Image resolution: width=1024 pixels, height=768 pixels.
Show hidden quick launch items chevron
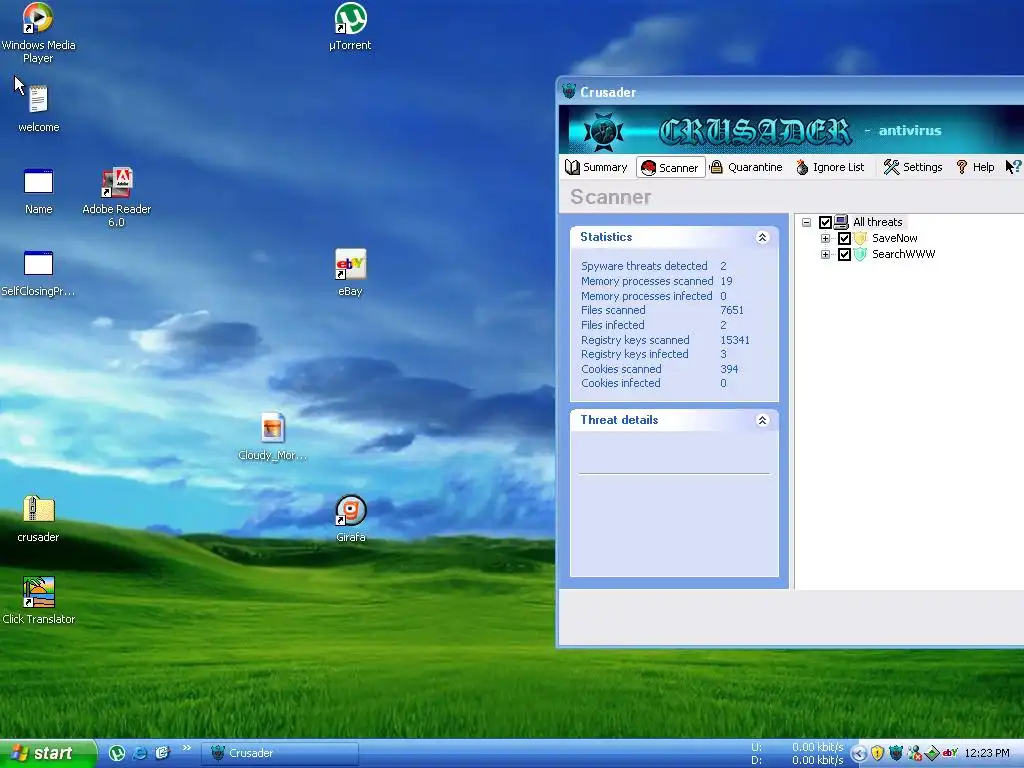coord(187,748)
